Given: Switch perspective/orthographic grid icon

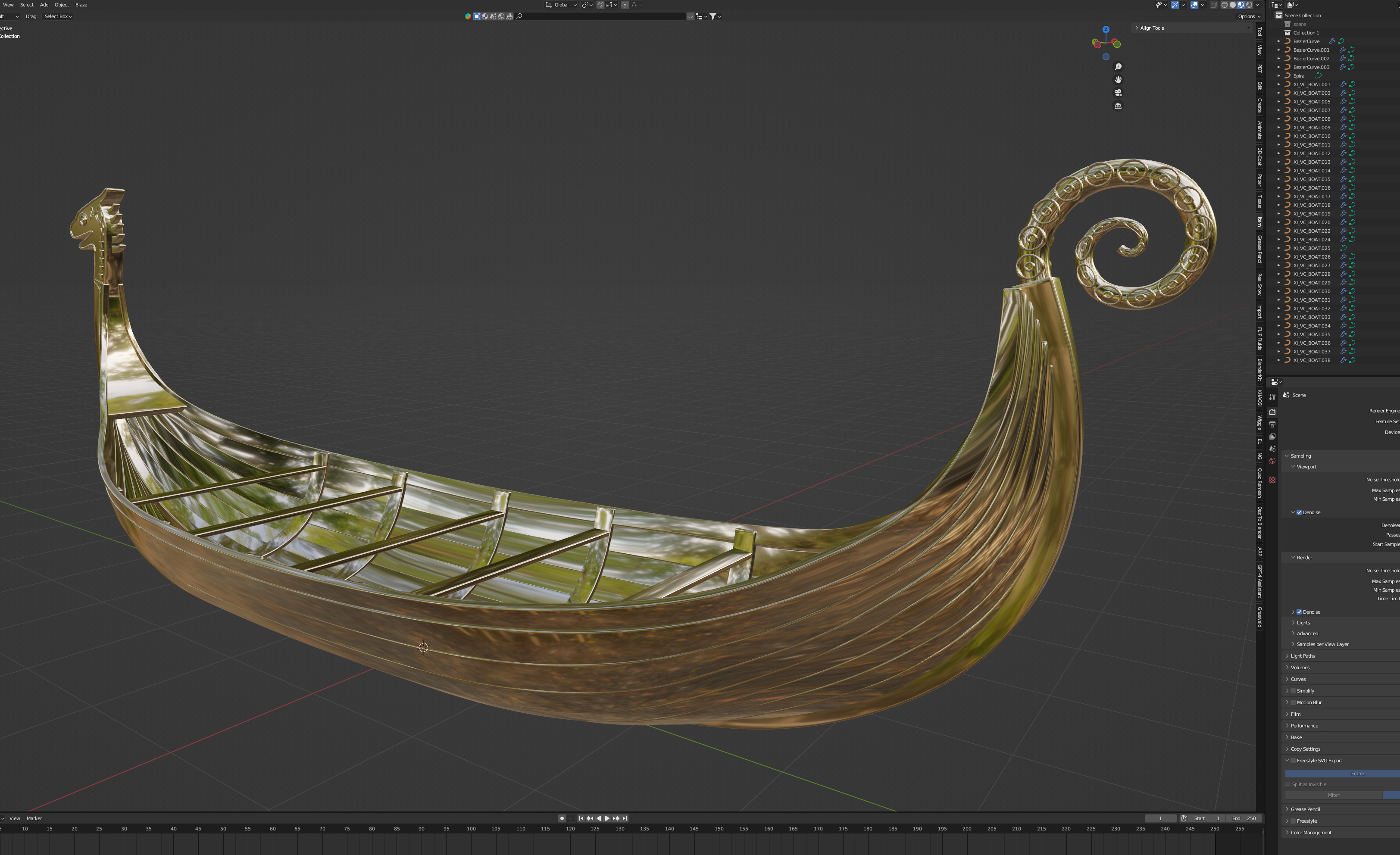Looking at the screenshot, I should click(x=1118, y=106).
